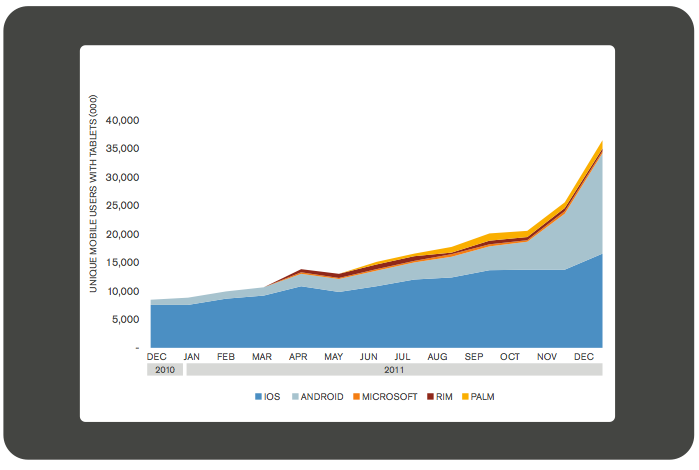Click the JUL month label
Image resolution: width=699 pixels, height=470 pixels.
402,357
